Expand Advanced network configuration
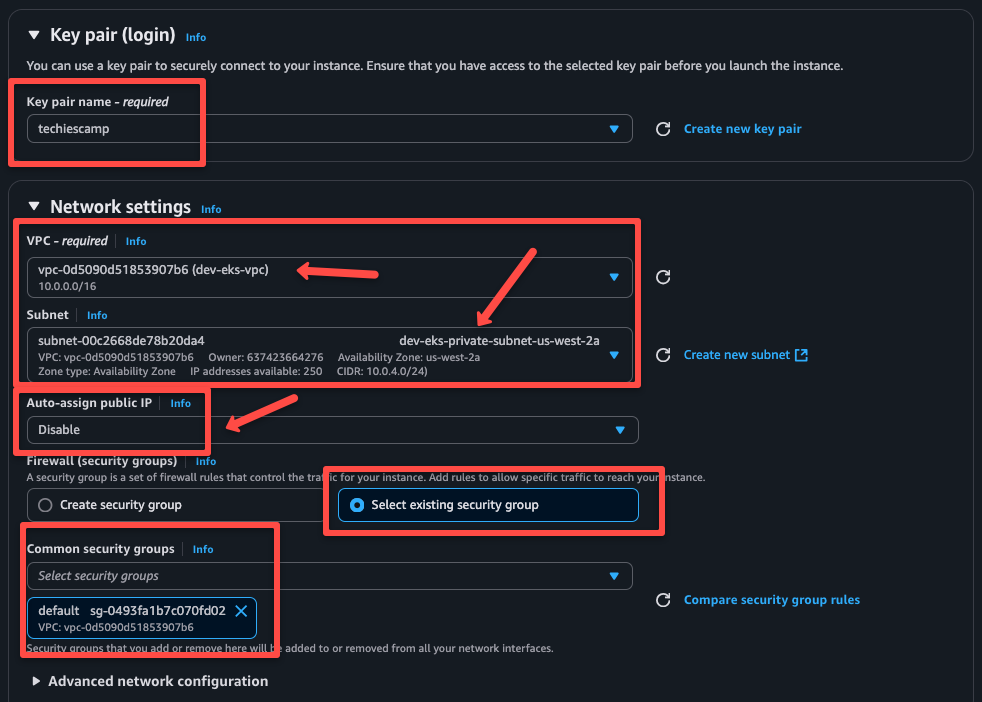The width and height of the screenshot is (982, 702). tap(36, 681)
